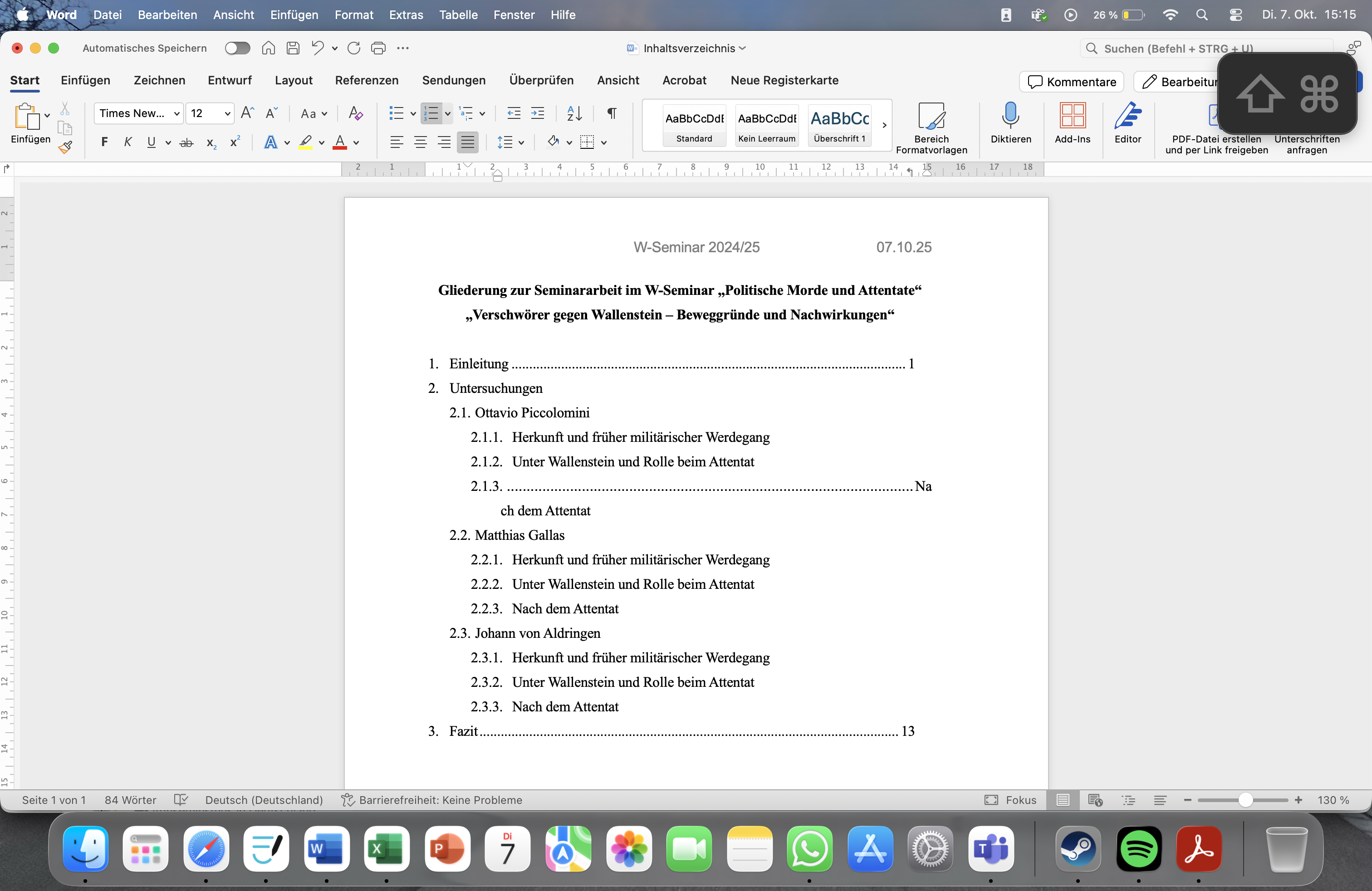Sort text with the A-Z sort icon
Screen dimensions: 1372x891
[574, 113]
